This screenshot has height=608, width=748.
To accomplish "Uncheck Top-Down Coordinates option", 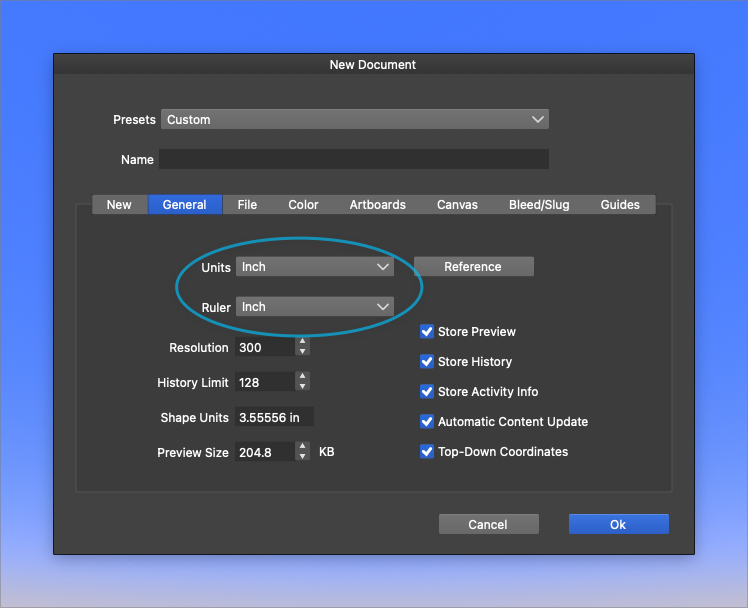I will [x=427, y=452].
